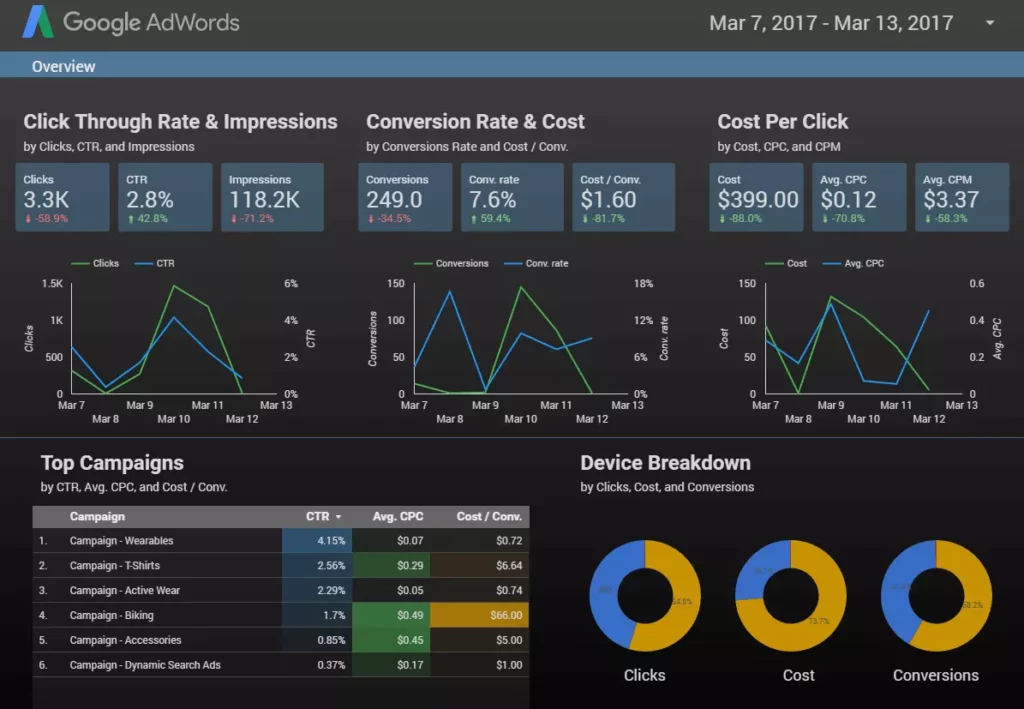Click the Google AdWords logo icon
Screen dimensions: 1024x709
37,22
